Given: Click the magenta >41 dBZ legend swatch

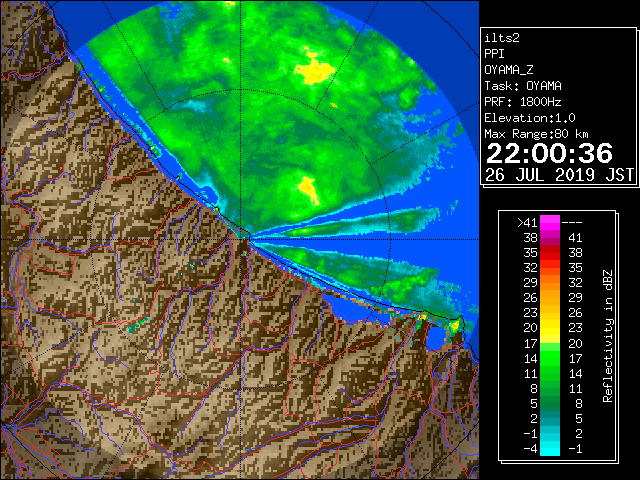Looking at the screenshot, I should pyautogui.click(x=550, y=222).
